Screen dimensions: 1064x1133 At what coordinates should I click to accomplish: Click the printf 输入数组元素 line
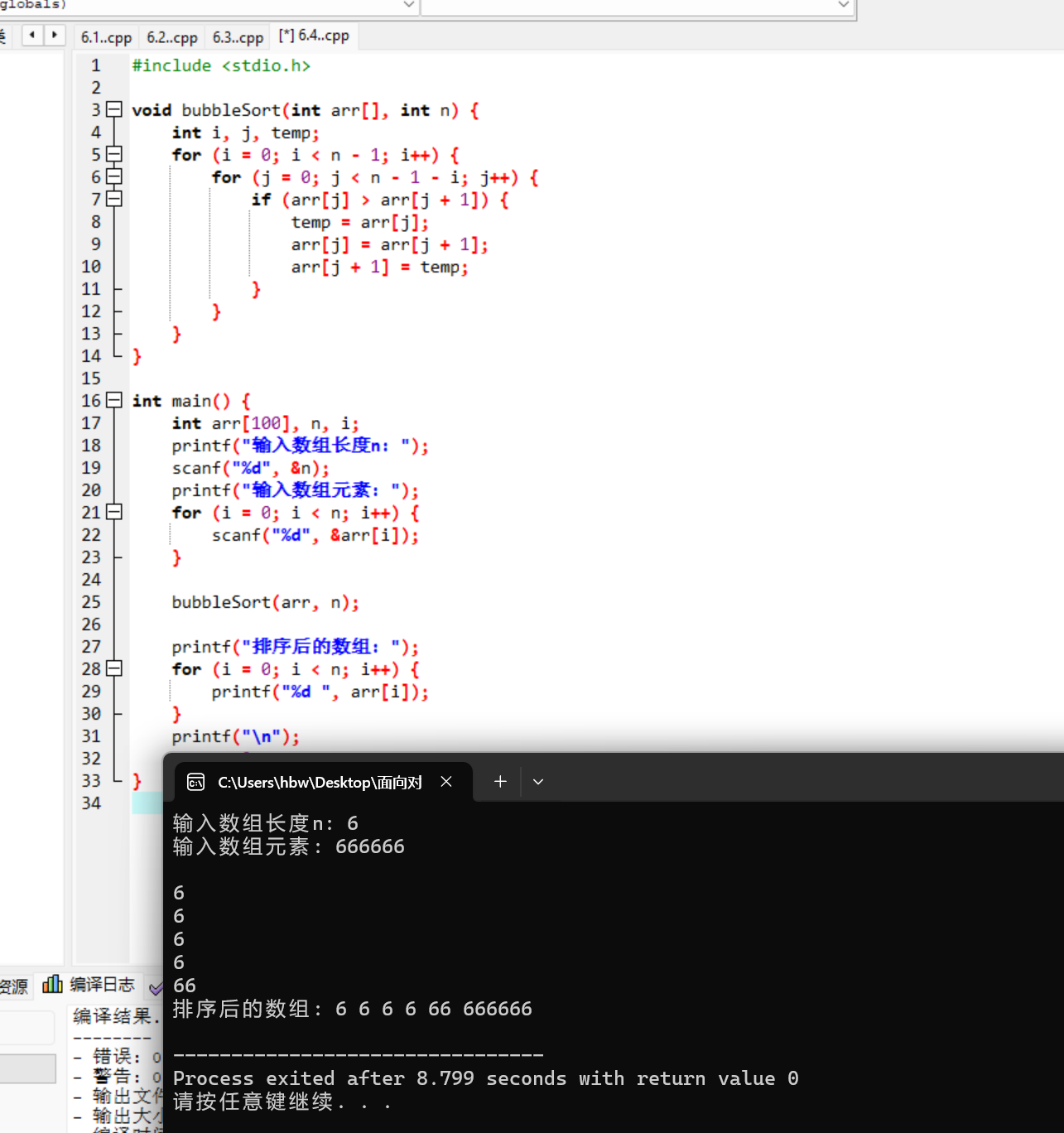pyautogui.click(x=296, y=490)
